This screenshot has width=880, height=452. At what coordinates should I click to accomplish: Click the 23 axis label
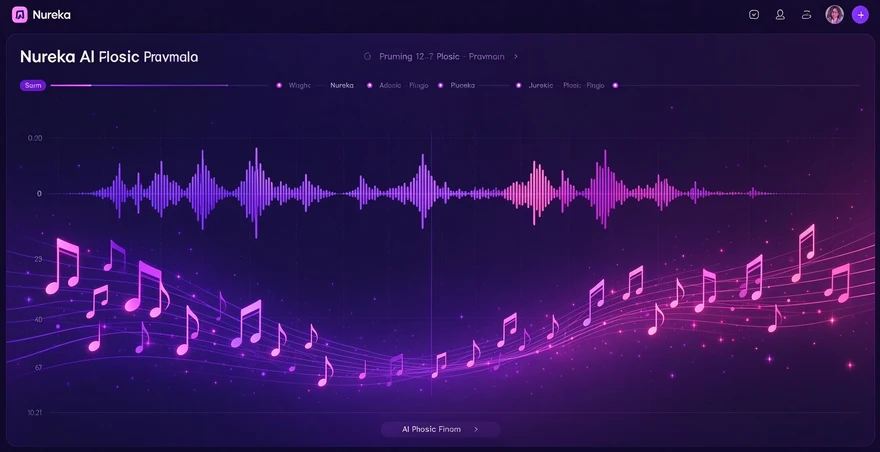(38, 259)
